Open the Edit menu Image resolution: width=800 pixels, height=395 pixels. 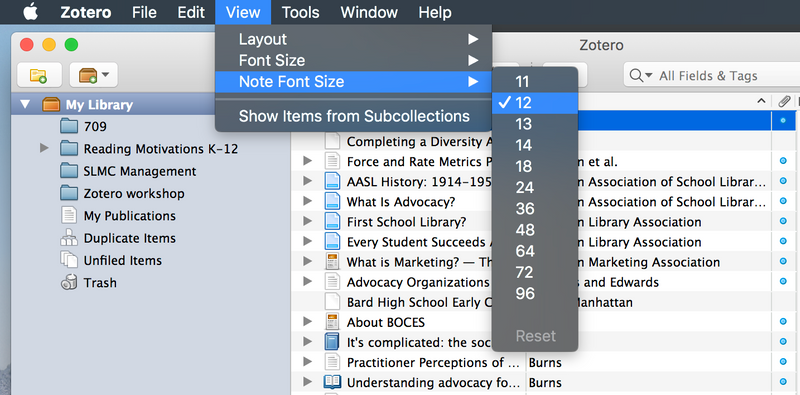coord(191,12)
